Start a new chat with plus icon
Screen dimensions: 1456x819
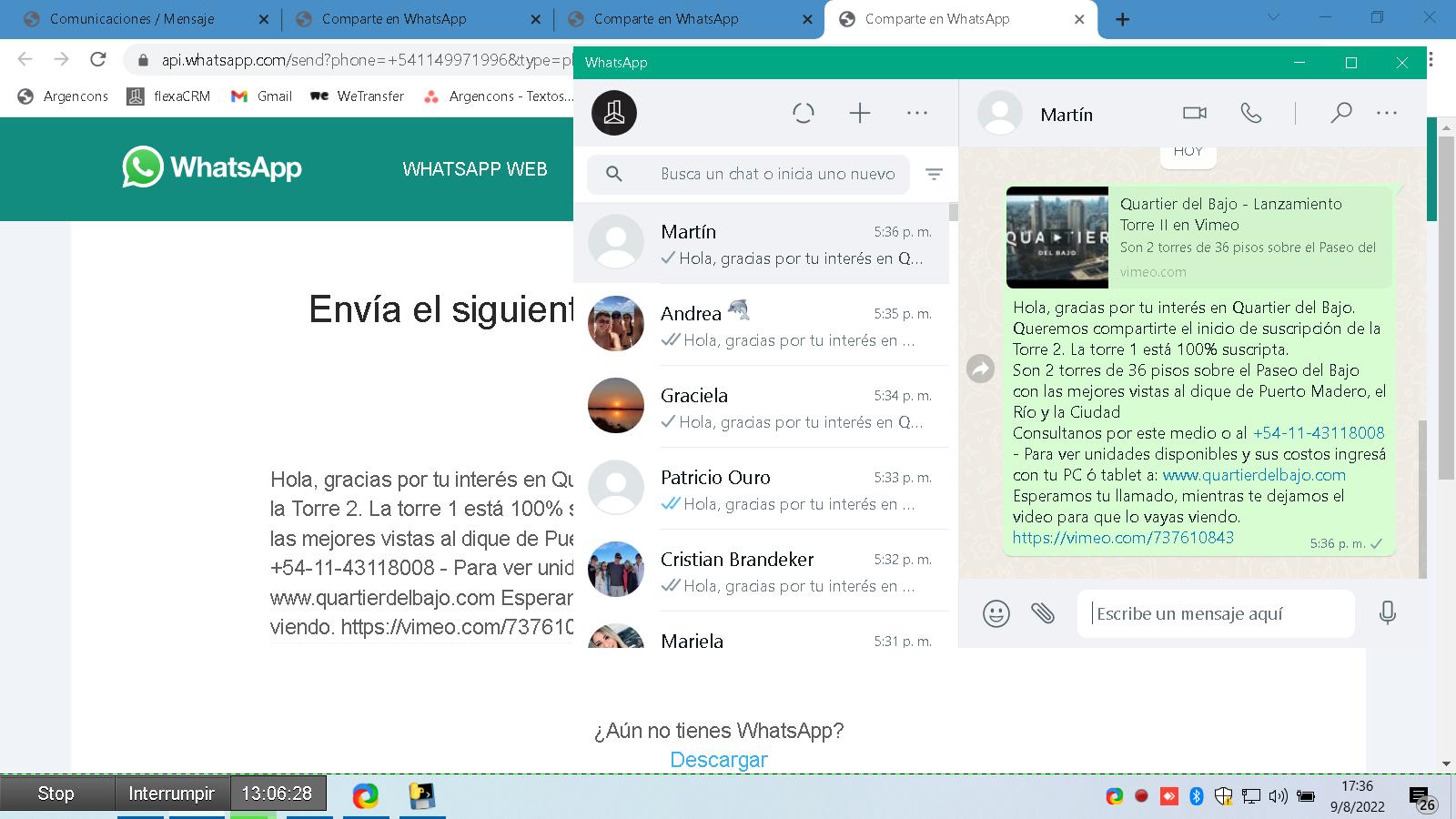click(860, 113)
